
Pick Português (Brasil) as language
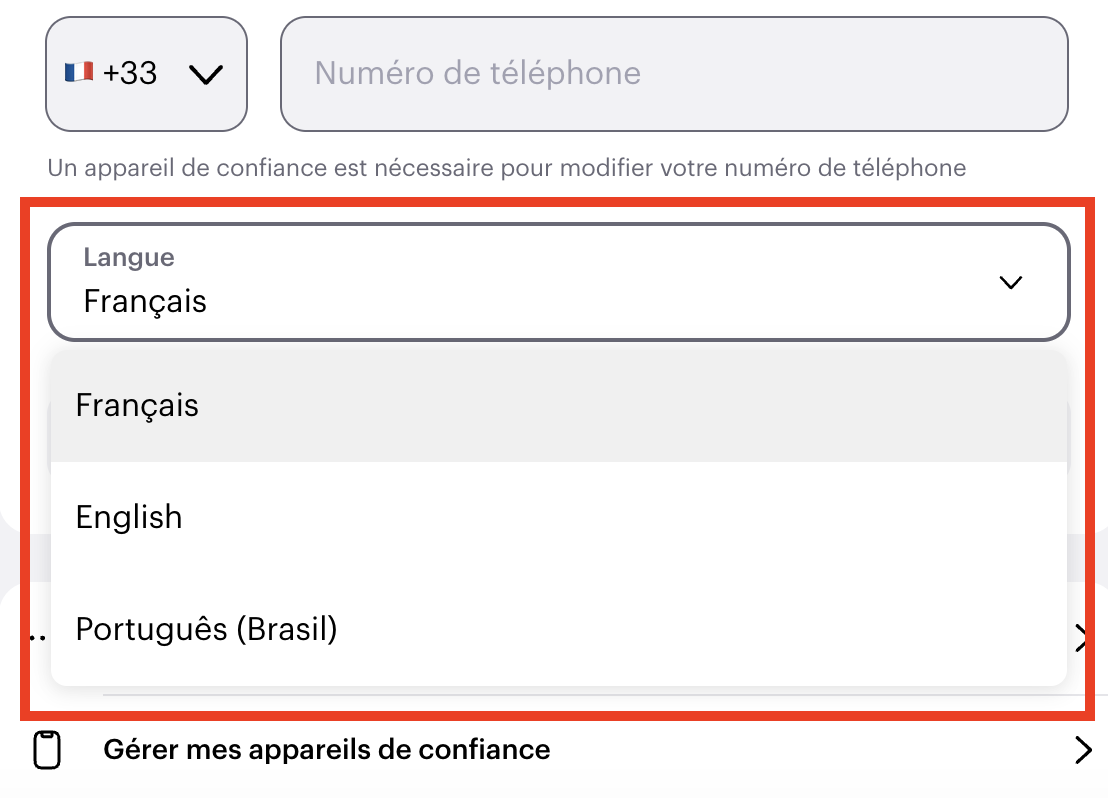click(206, 629)
